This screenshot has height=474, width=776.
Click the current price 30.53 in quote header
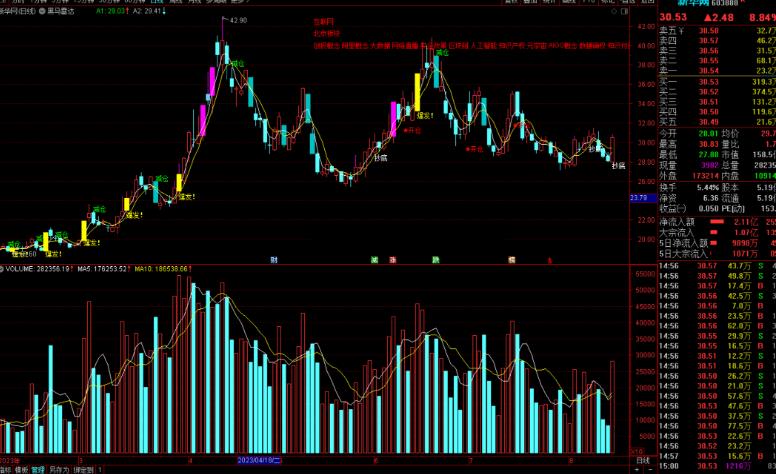tap(673, 17)
